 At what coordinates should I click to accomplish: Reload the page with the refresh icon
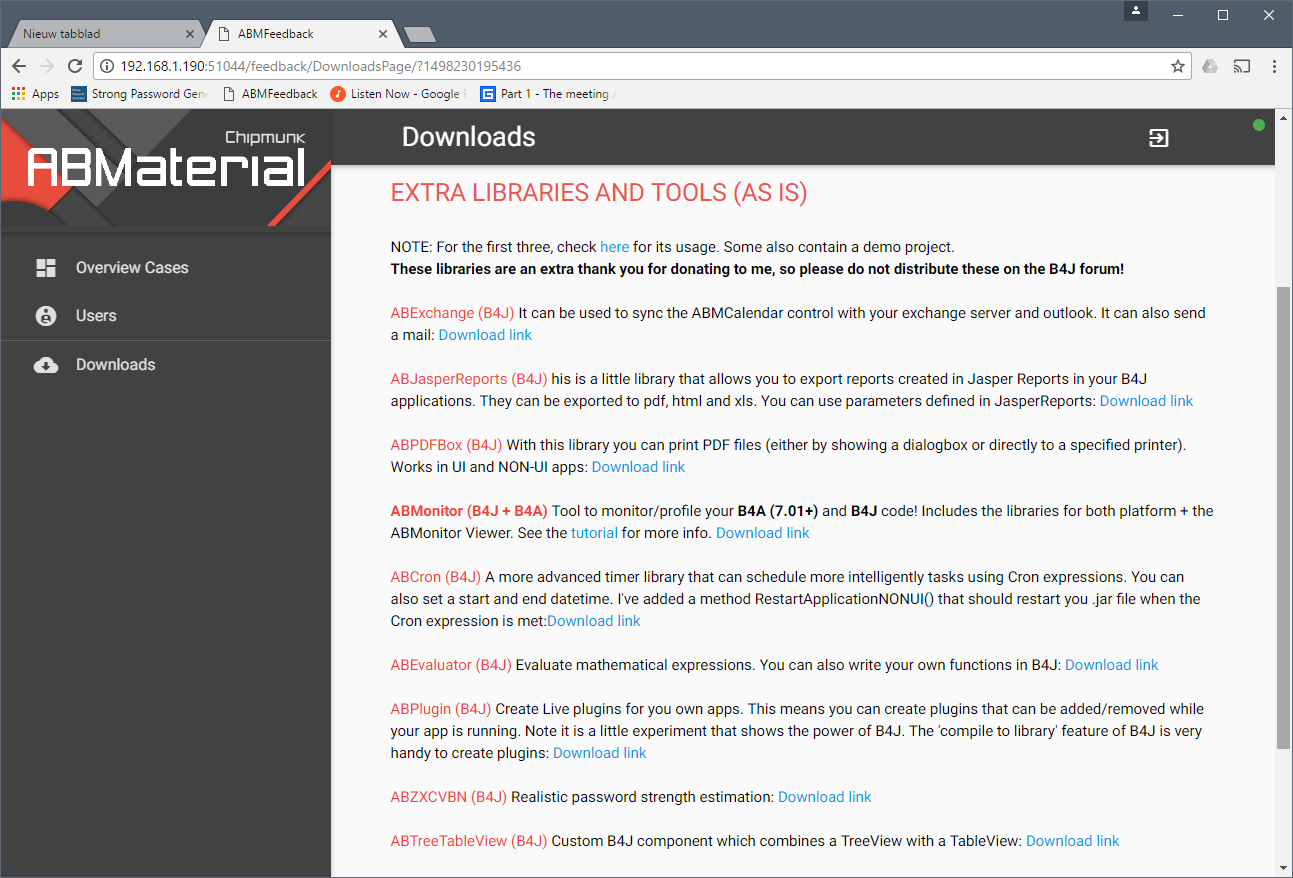[74, 65]
